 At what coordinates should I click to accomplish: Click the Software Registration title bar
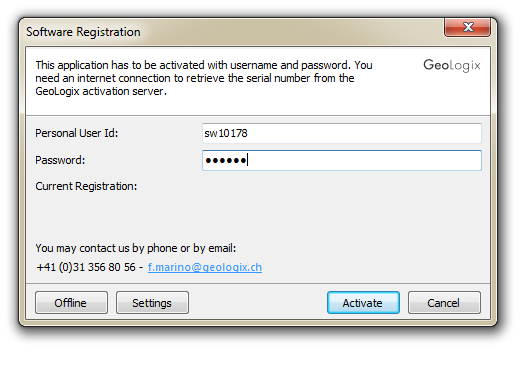(x=234, y=32)
